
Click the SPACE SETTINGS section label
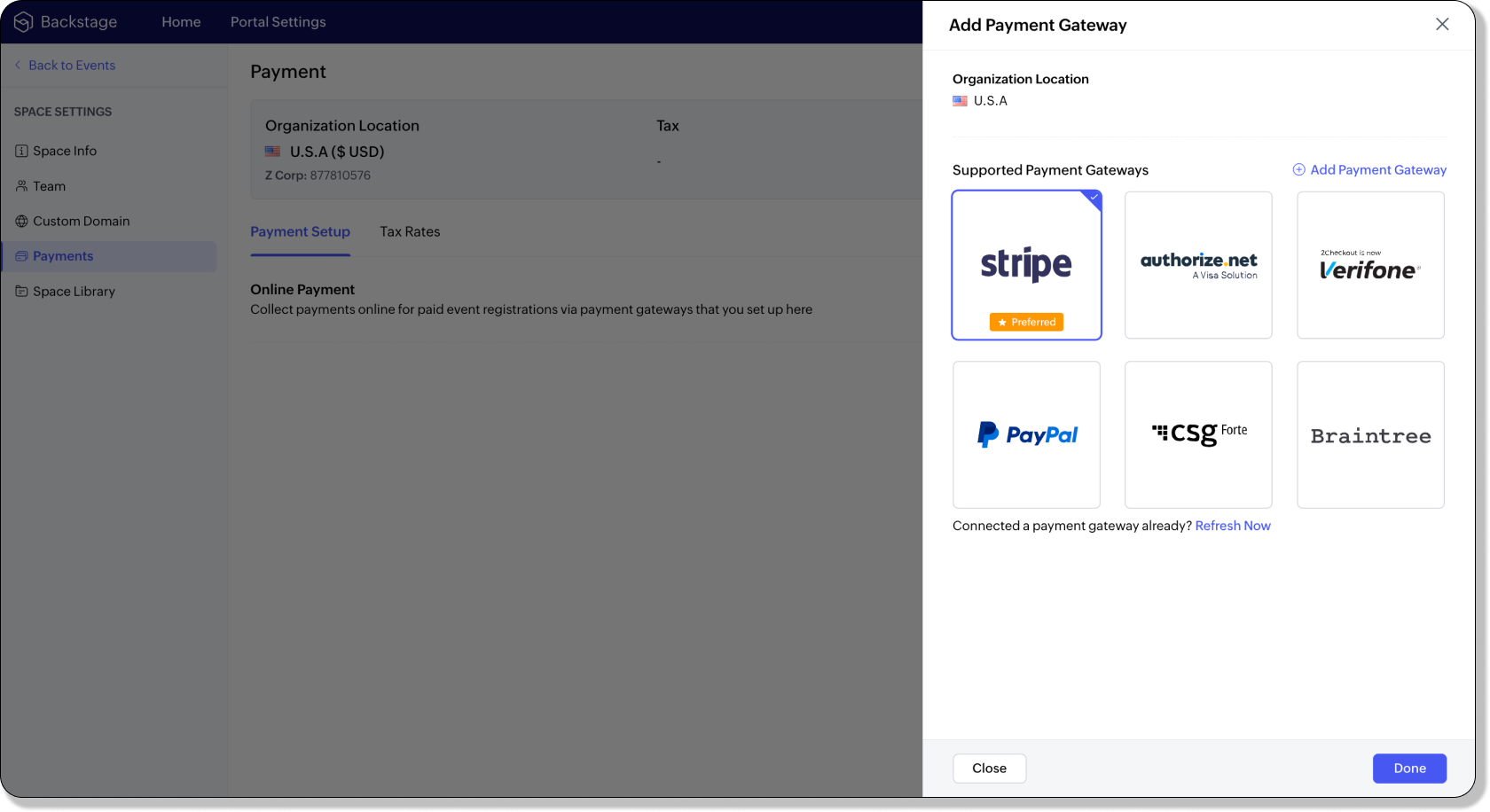pos(63,112)
